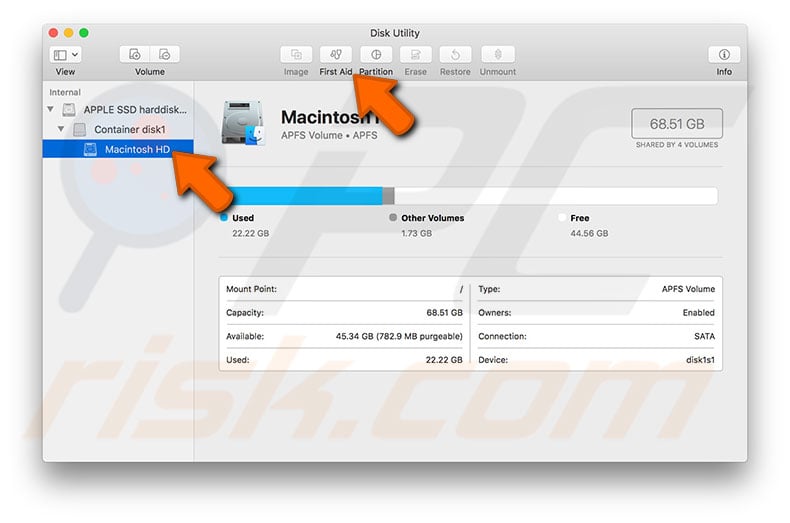The image size is (790, 523).
Task: Maximize the Disk Utility window
Action: [84, 33]
